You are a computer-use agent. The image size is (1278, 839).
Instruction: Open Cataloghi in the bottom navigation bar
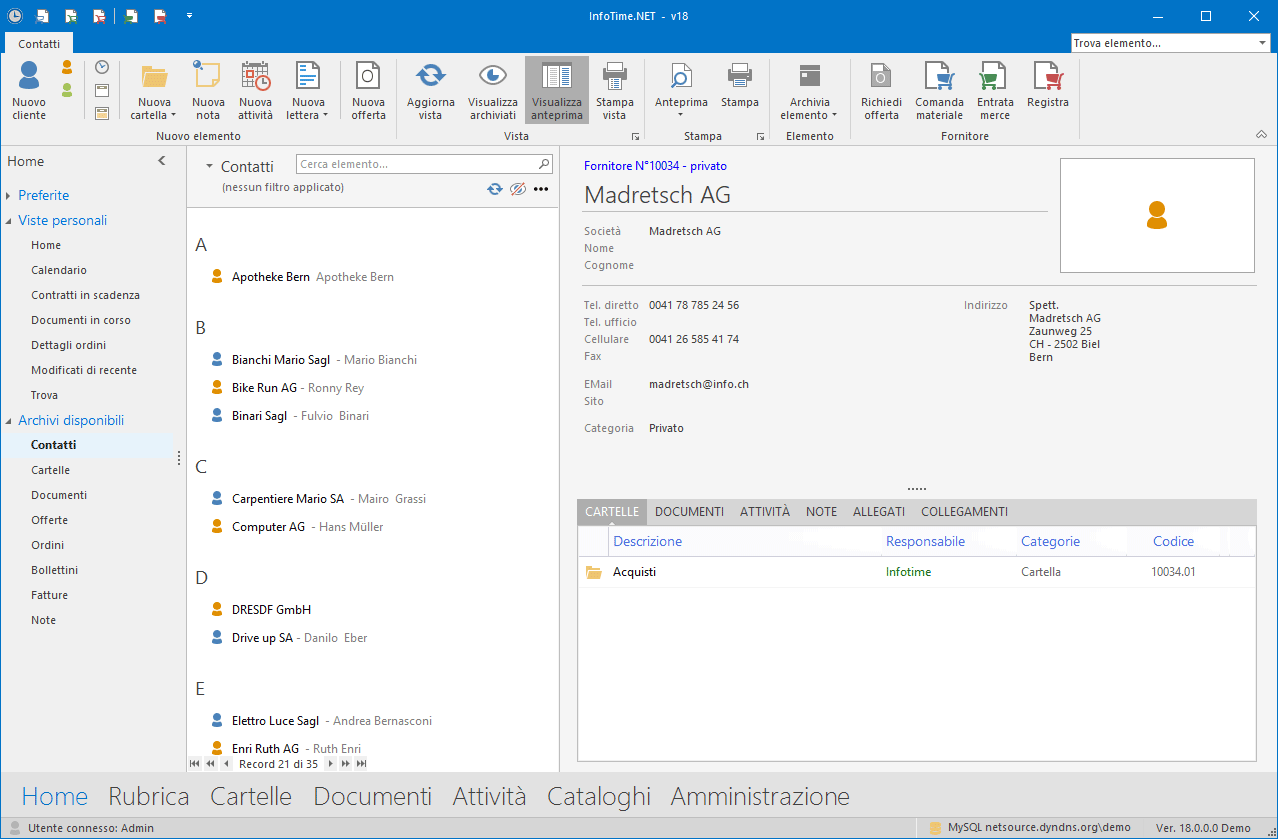(599, 797)
